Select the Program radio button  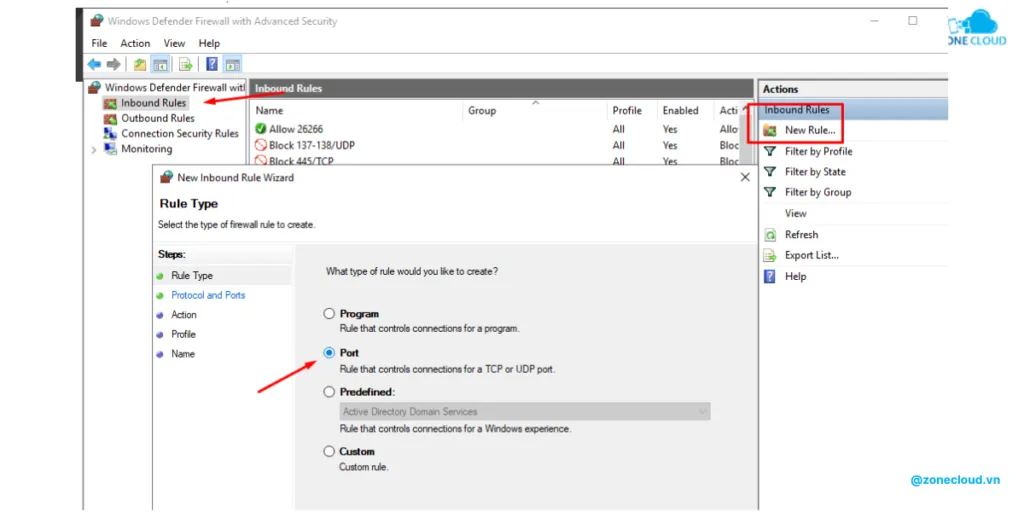pyautogui.click(x=329, y=314)
